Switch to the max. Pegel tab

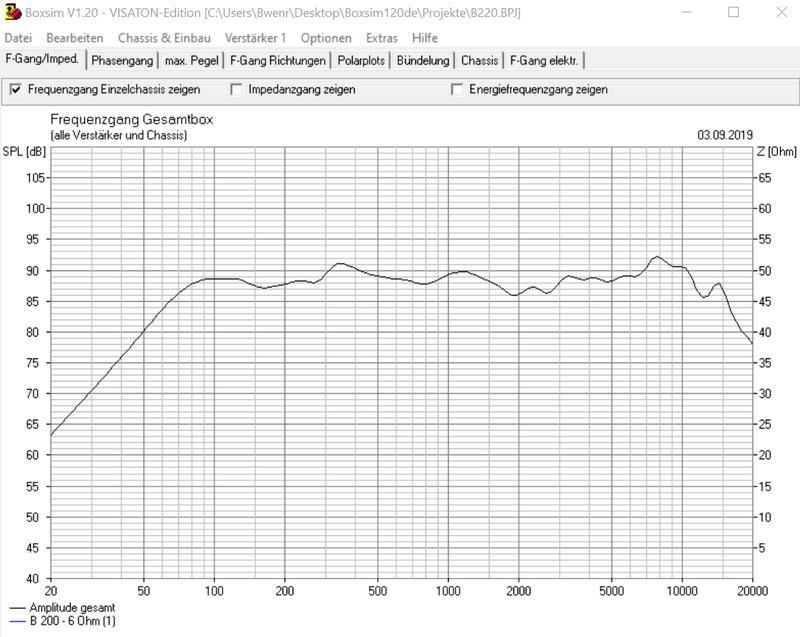pos(191,61)
